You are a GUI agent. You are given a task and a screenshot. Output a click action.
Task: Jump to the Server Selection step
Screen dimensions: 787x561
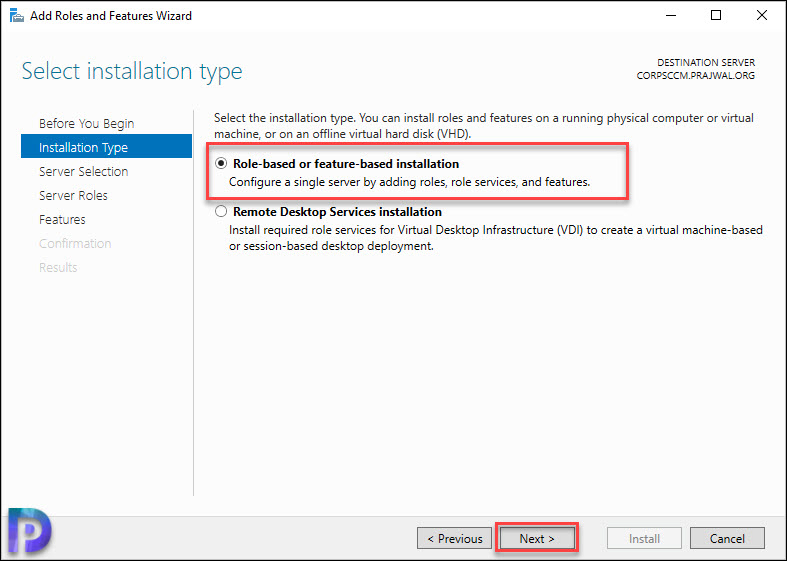[83, 172]
